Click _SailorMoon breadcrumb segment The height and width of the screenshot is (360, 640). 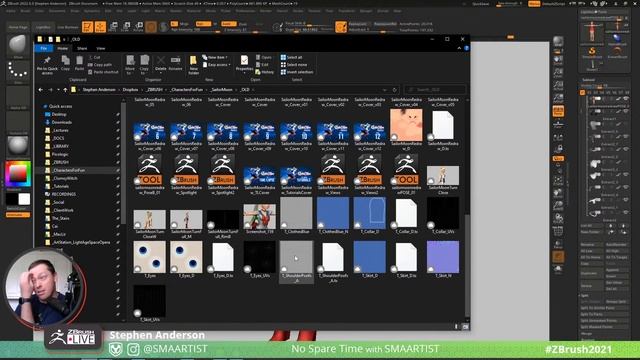[x=222, y=90]
